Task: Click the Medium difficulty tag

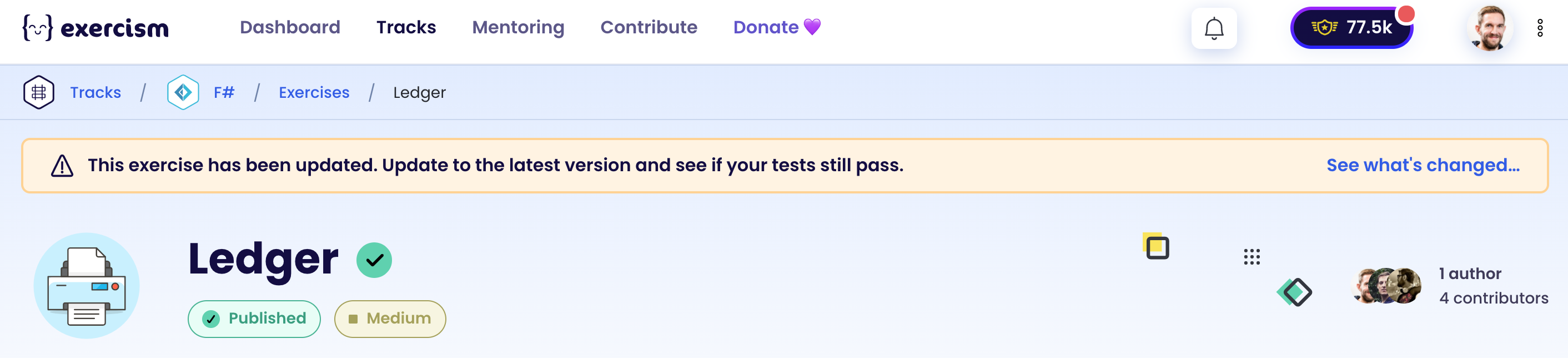Action: pos(390,319)
